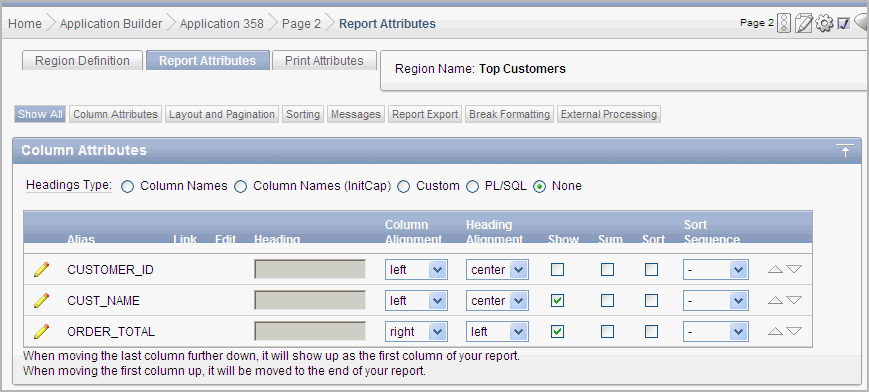The image size is (869, 392).
Task: Move ORDER_TOTAL column up with arrow
Action: [x=775, y=332]
